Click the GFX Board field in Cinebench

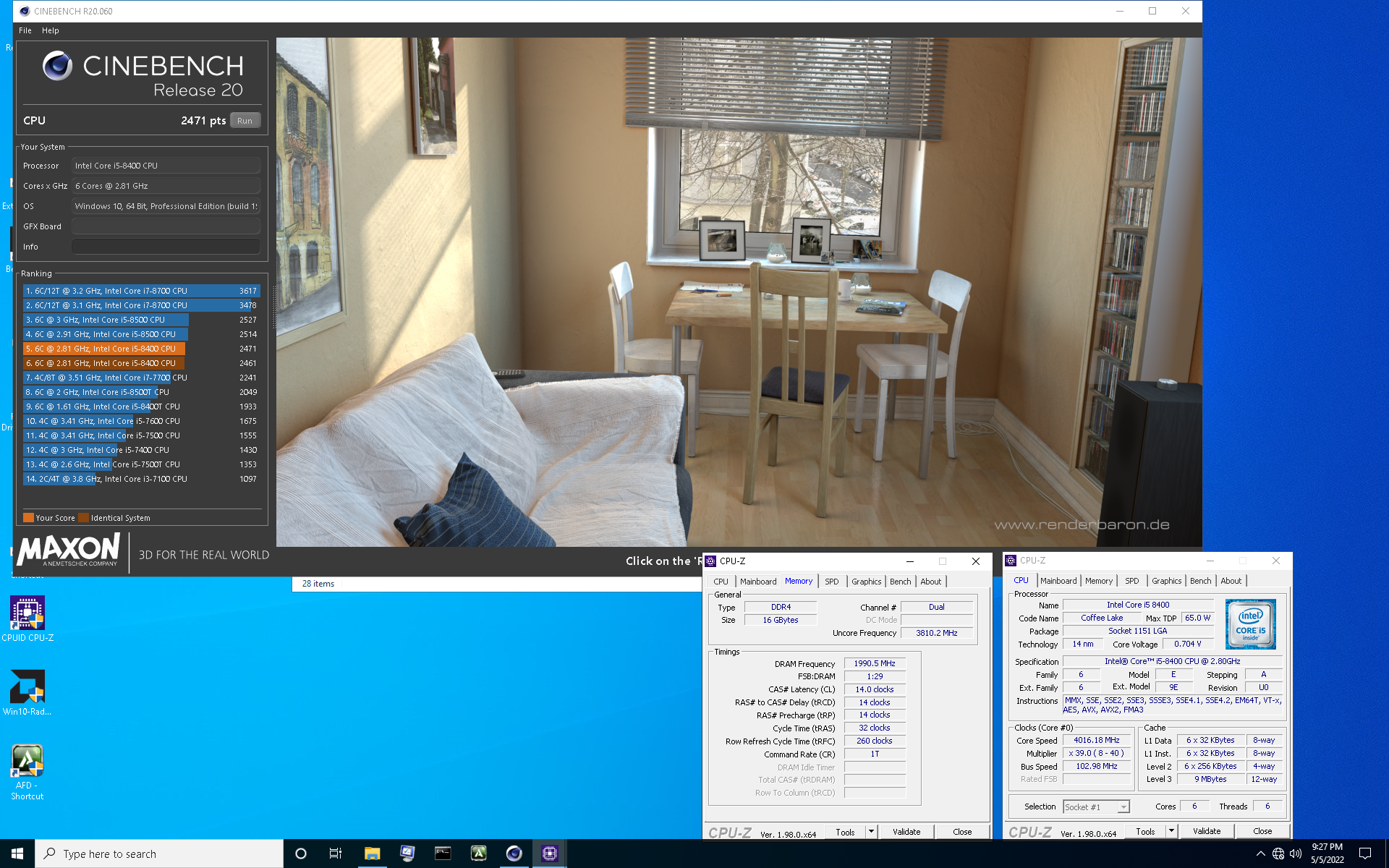(166, 226)
